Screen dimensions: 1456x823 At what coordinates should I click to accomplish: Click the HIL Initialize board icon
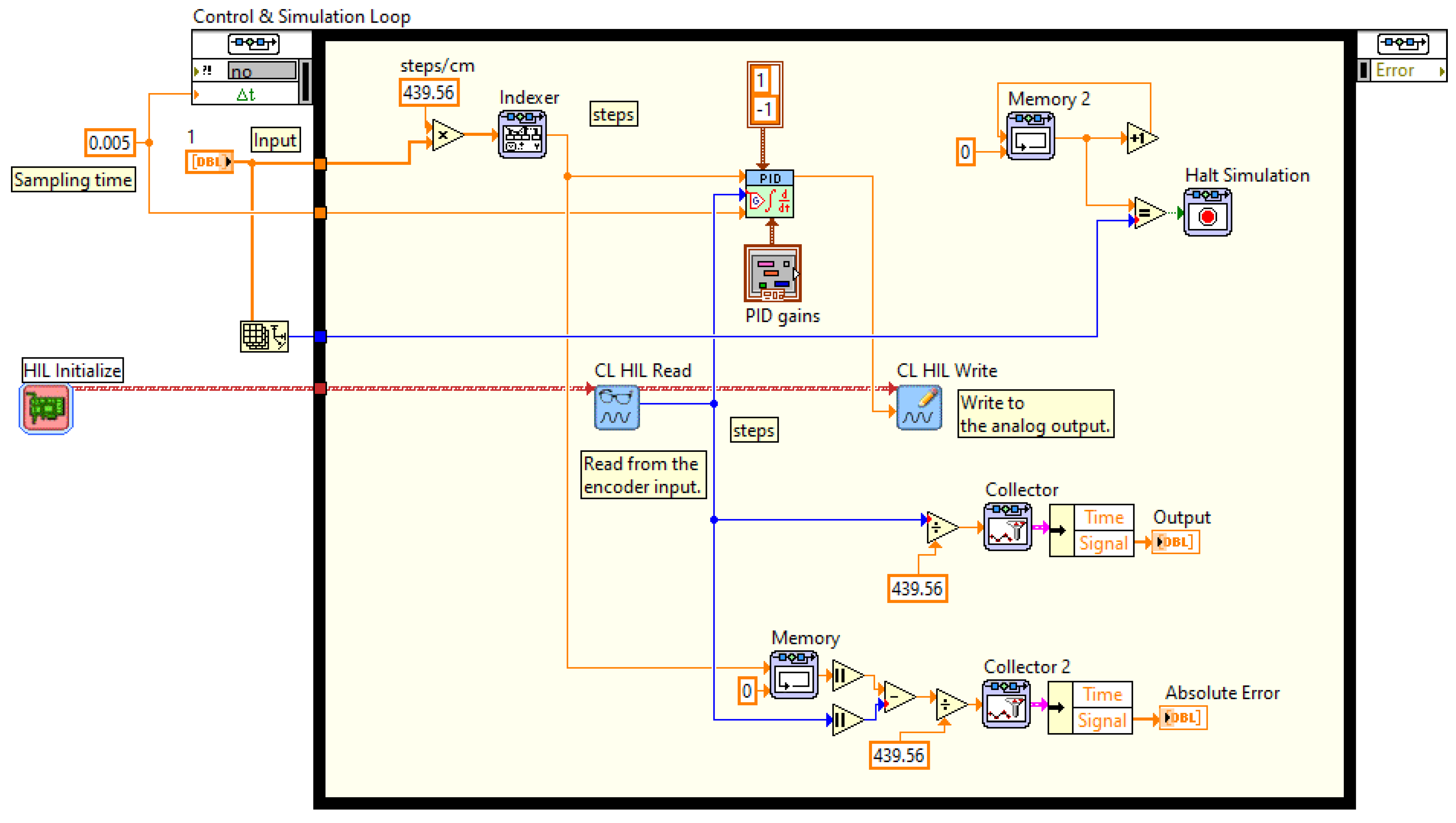point(46,408)
